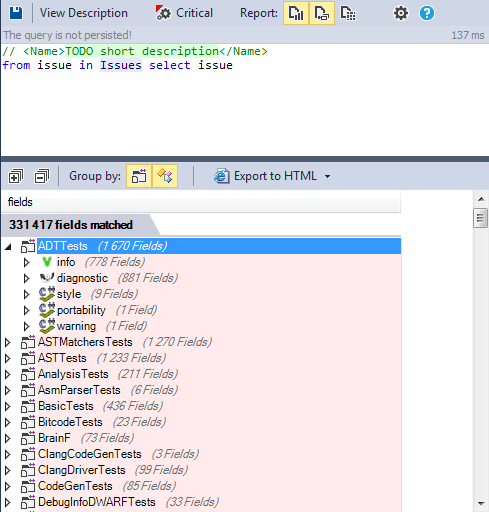Viewport: 489px width, 512px height.
Task: Save the query with the floppy disk icon
Action: tap(16, 13)
